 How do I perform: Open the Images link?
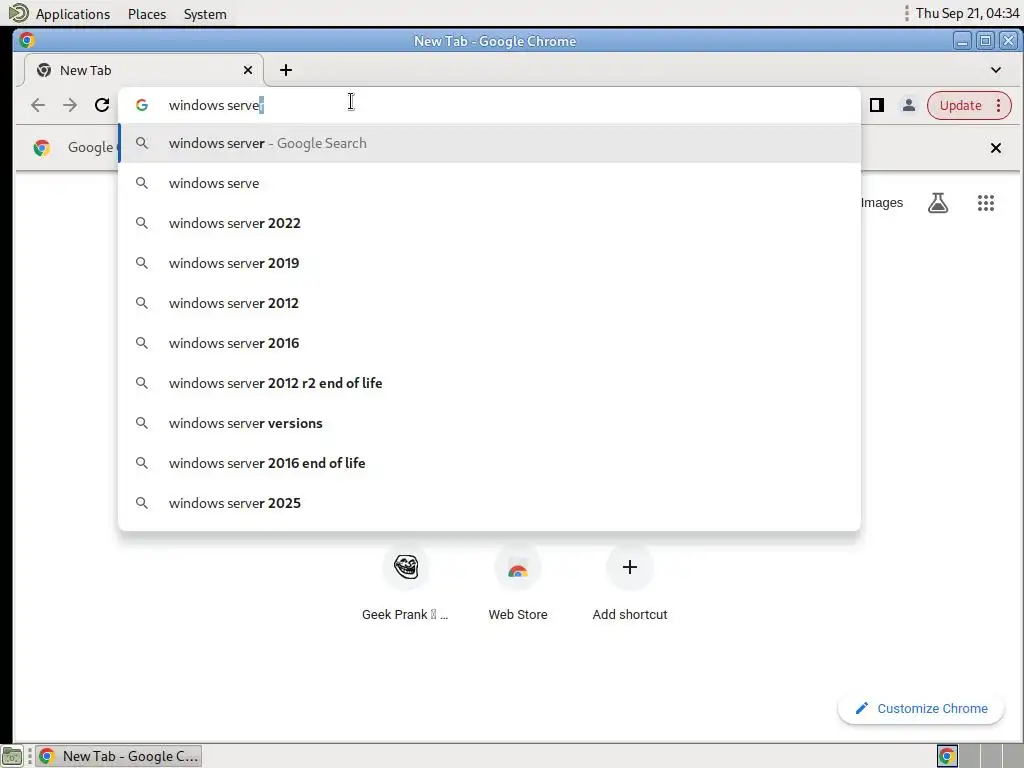[x=882, y=203]
